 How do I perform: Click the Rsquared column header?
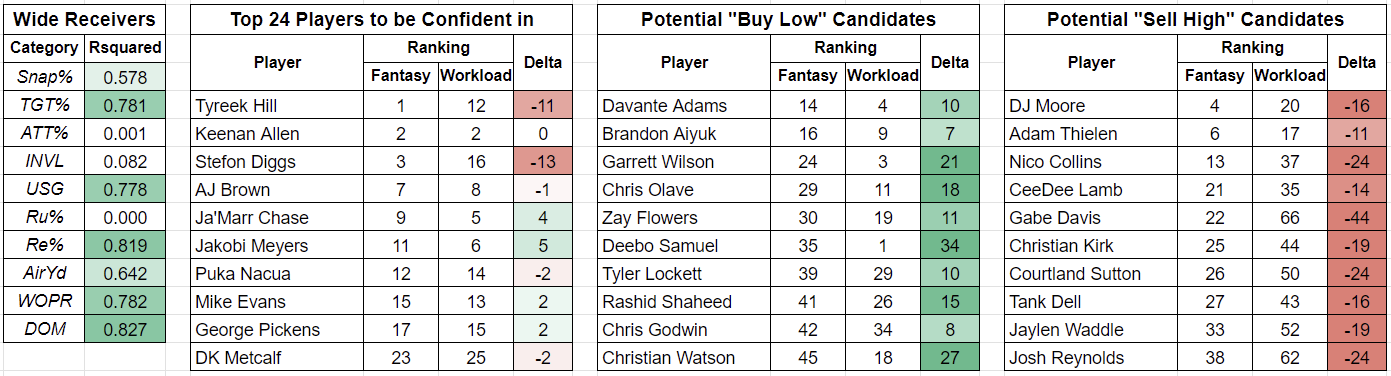point(126,47)
